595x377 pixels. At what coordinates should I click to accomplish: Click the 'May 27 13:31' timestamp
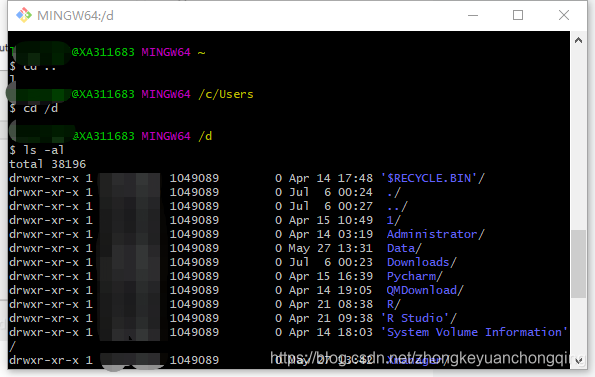coord(331,248)
